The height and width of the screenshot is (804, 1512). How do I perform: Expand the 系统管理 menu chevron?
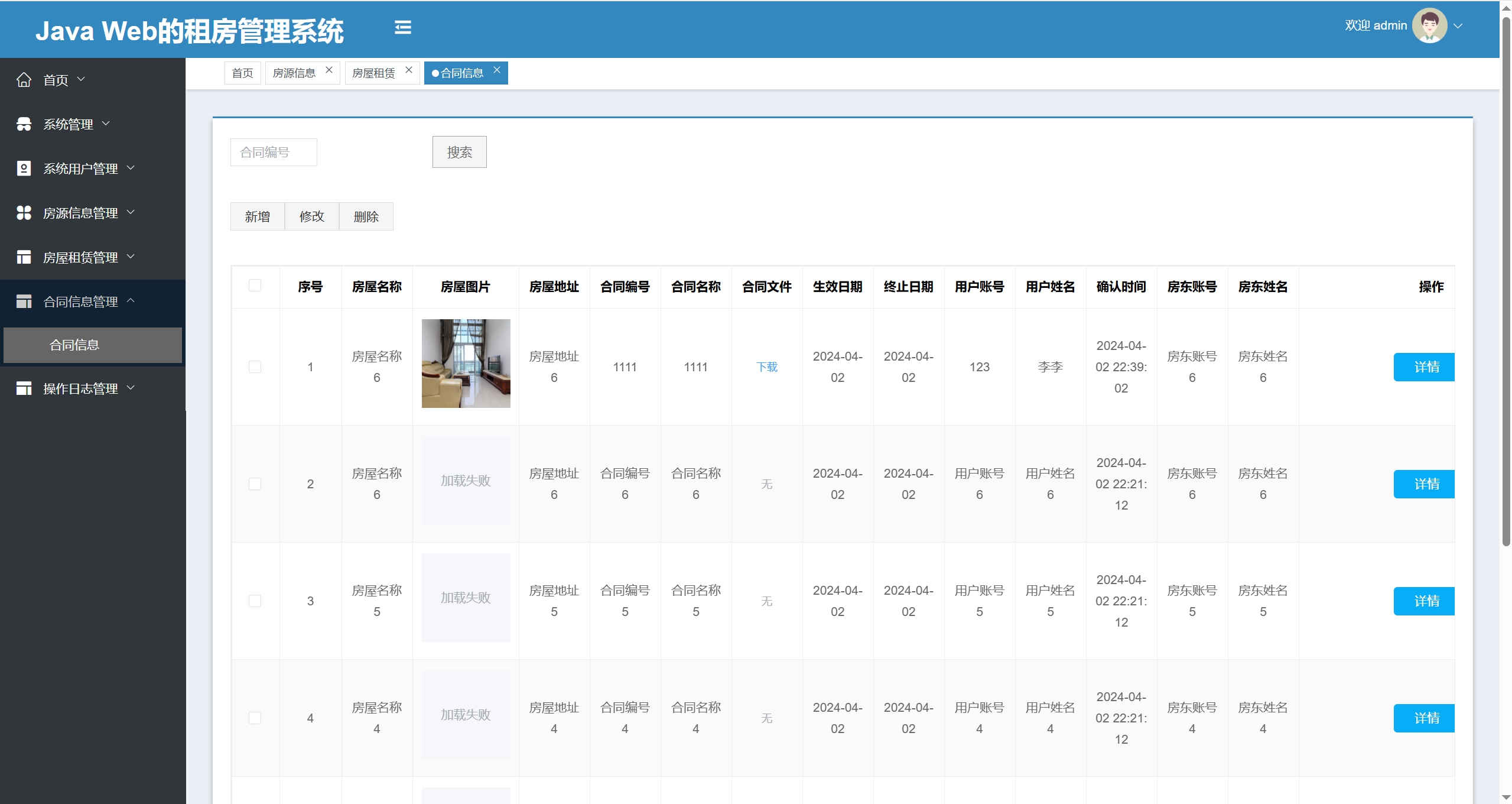click(106, 123)
